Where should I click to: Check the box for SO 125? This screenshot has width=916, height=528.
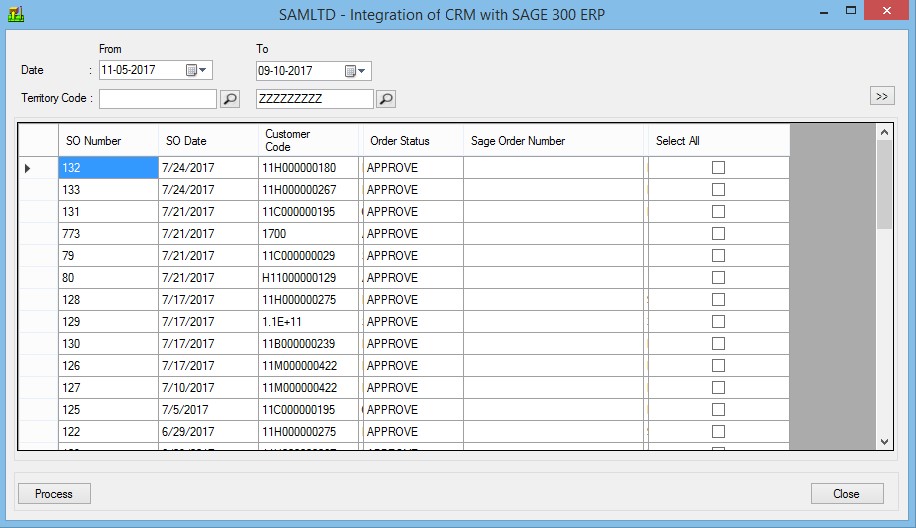pyautogui.click(x=719, y=409)
